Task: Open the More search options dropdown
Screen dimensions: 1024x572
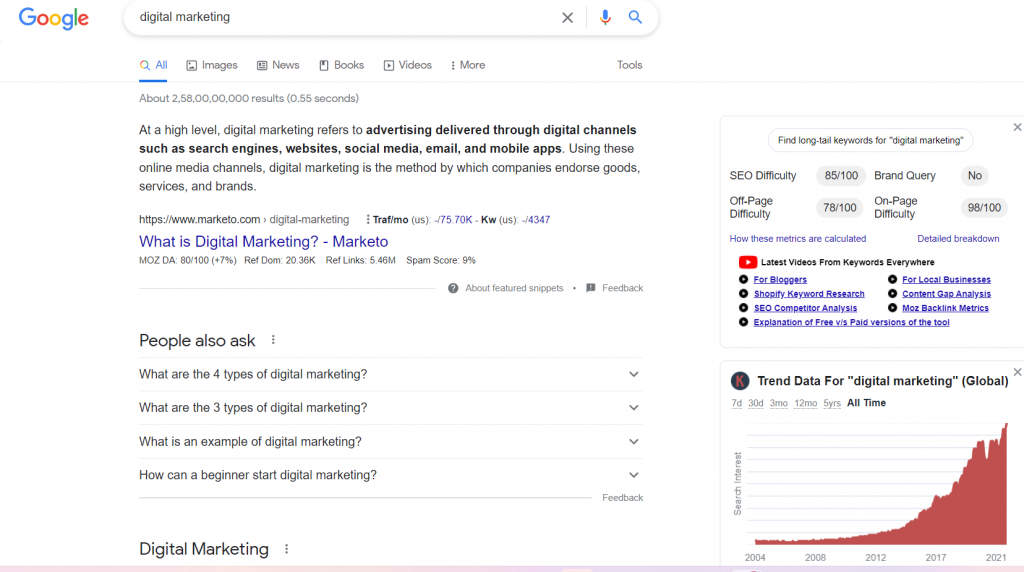Action: (468, 65)
